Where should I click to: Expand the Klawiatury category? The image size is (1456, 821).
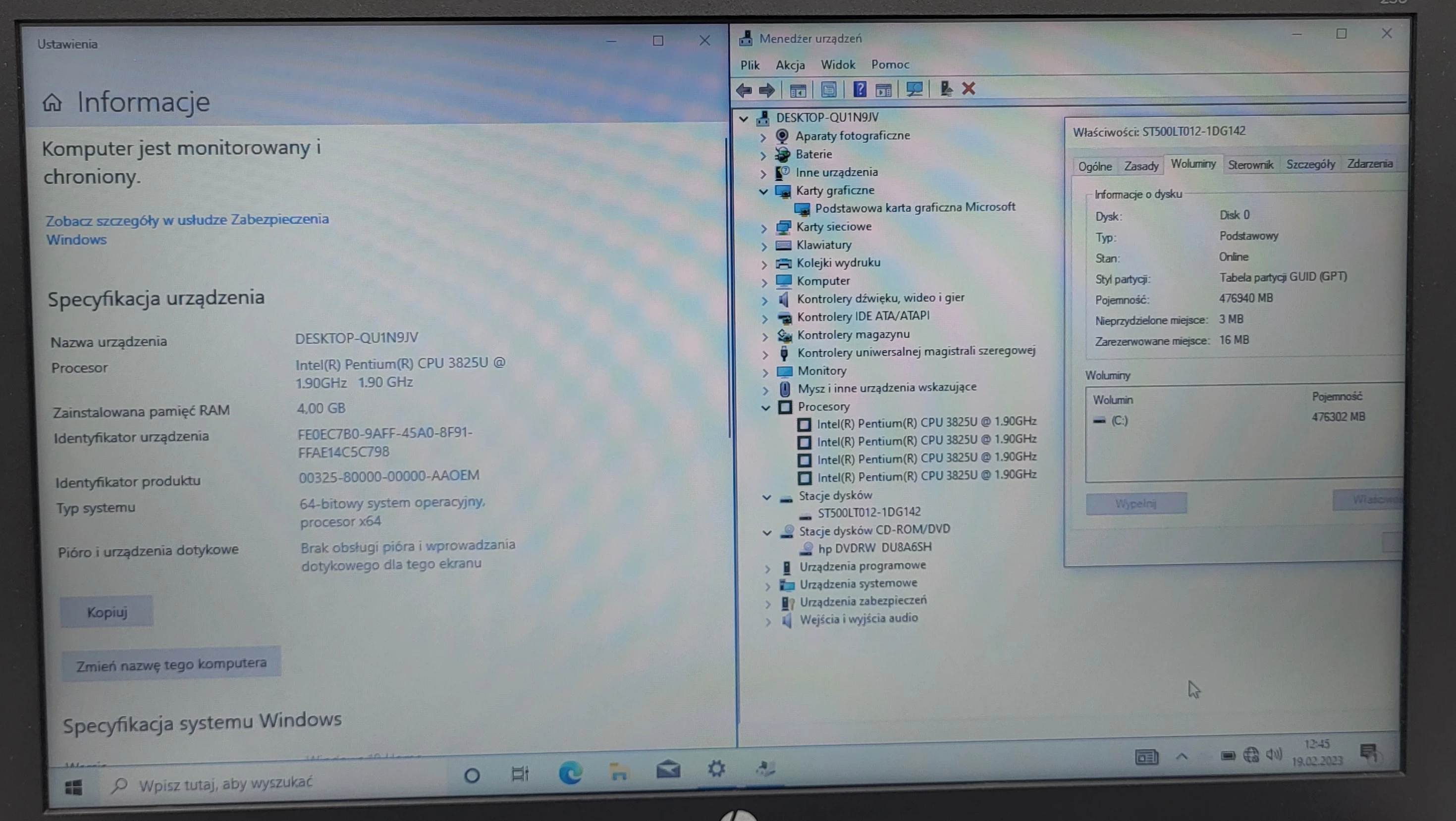point(763,247)
